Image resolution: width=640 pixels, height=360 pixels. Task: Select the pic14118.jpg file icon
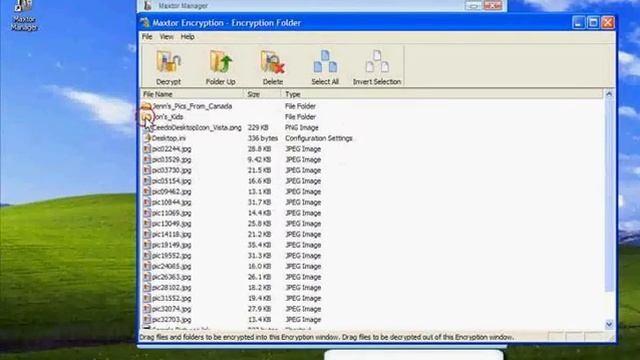point(147,234)
